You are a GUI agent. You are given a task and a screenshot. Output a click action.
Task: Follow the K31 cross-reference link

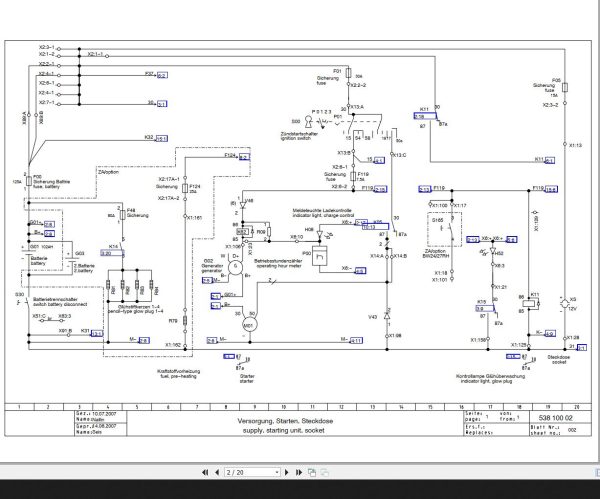click(x=96, y=333)
